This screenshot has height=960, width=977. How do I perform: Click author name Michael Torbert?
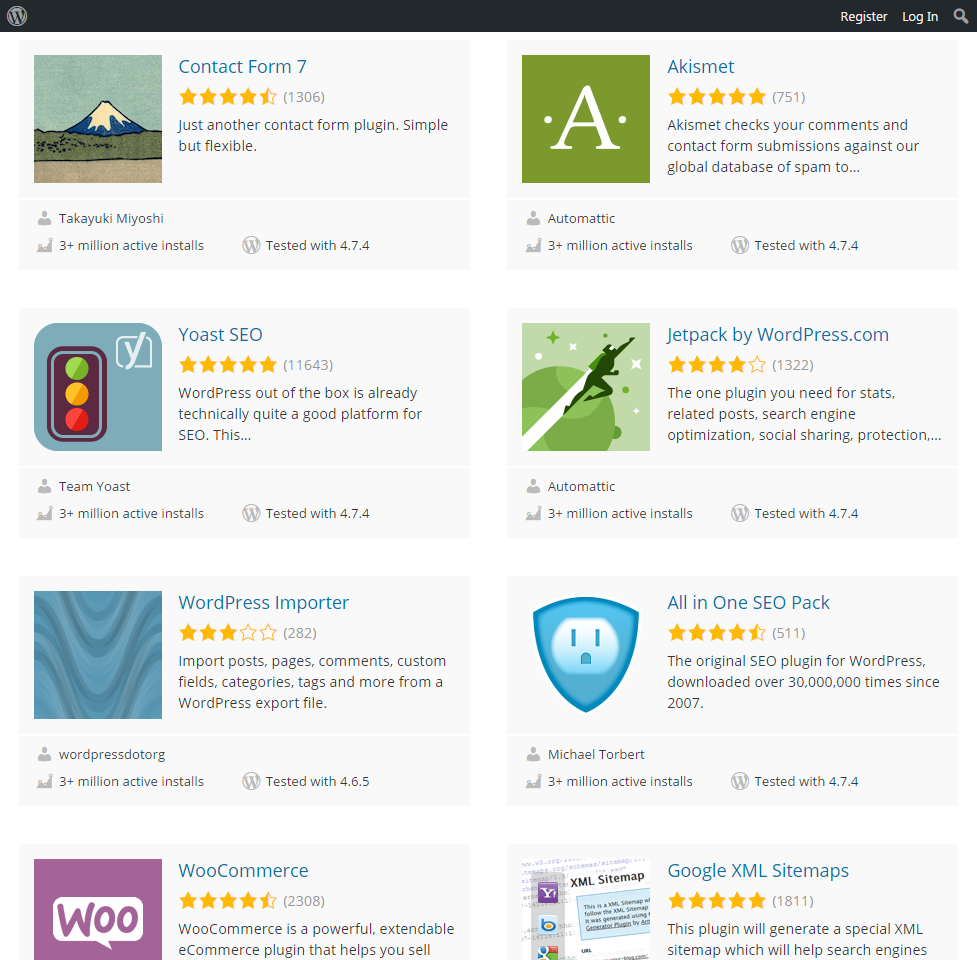596,754
